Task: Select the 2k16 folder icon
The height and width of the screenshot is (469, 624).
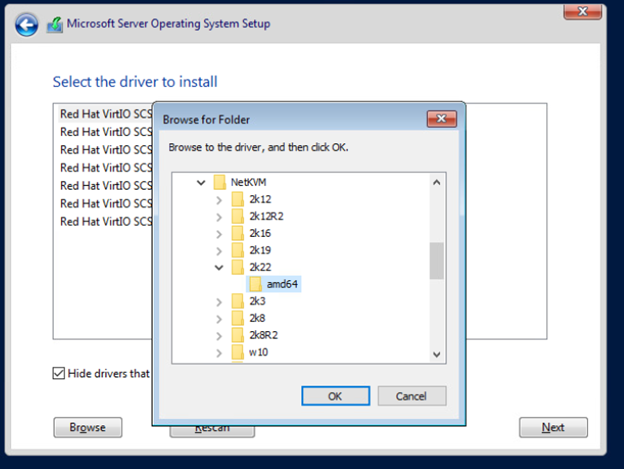Action: point(237,233)
